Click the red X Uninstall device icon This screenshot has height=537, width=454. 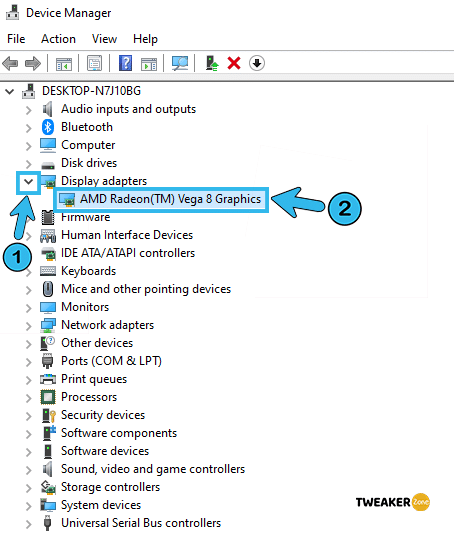pos(234,63)
